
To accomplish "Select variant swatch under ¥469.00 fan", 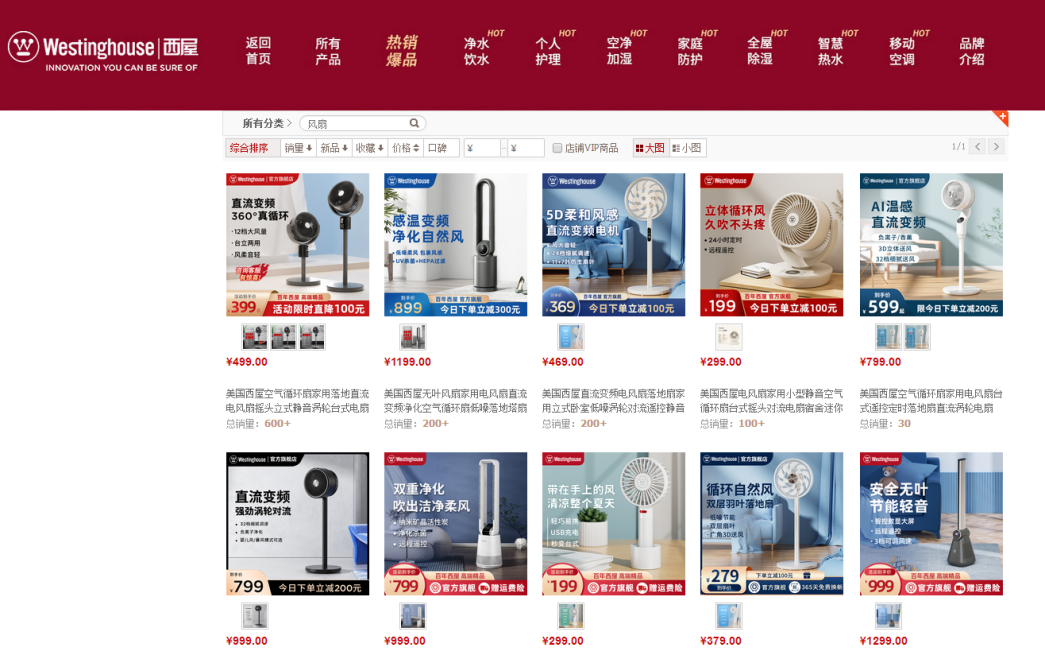I will coord(570,337).
